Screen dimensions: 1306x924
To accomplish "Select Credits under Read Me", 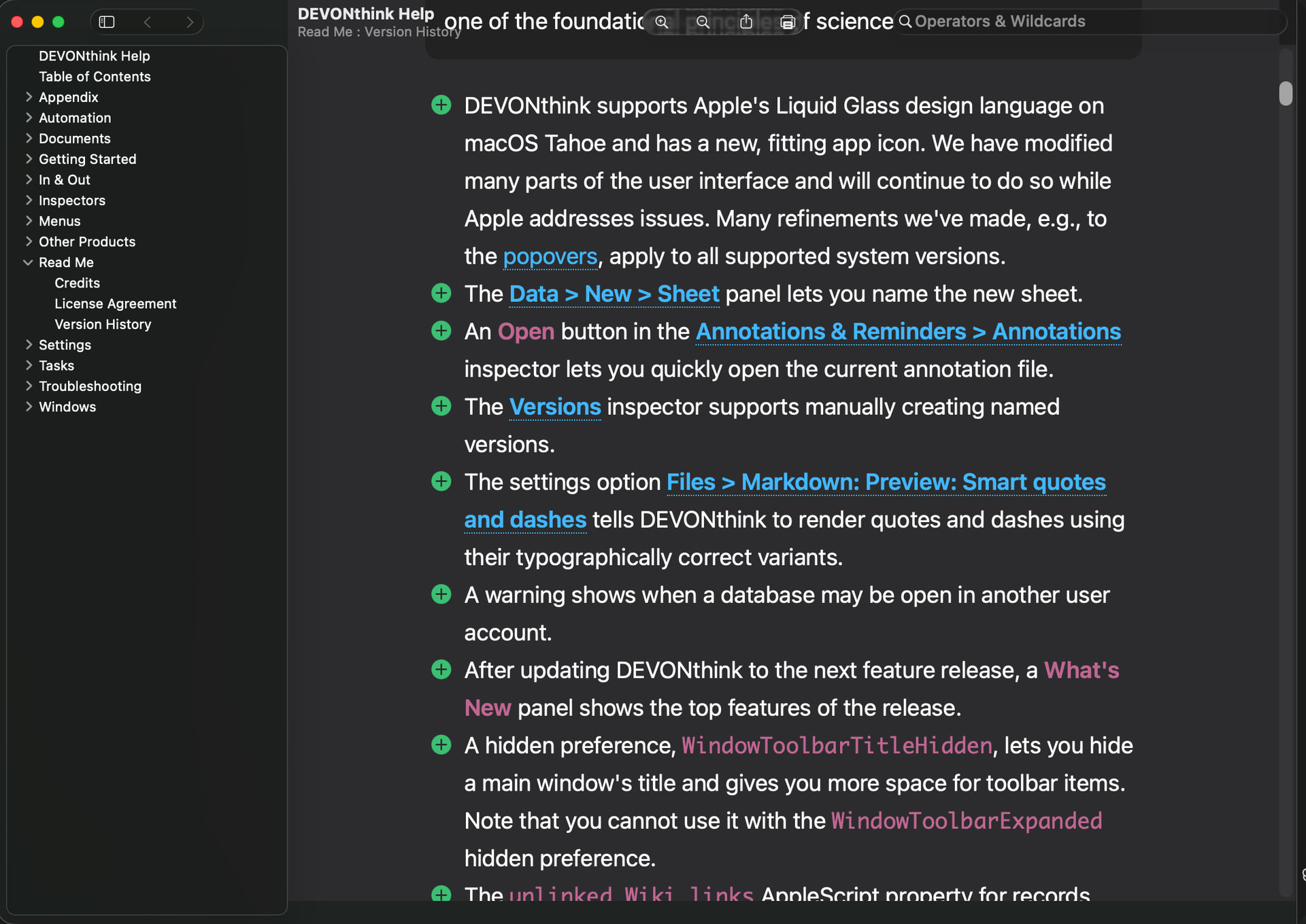I will (x=77, y=283).
